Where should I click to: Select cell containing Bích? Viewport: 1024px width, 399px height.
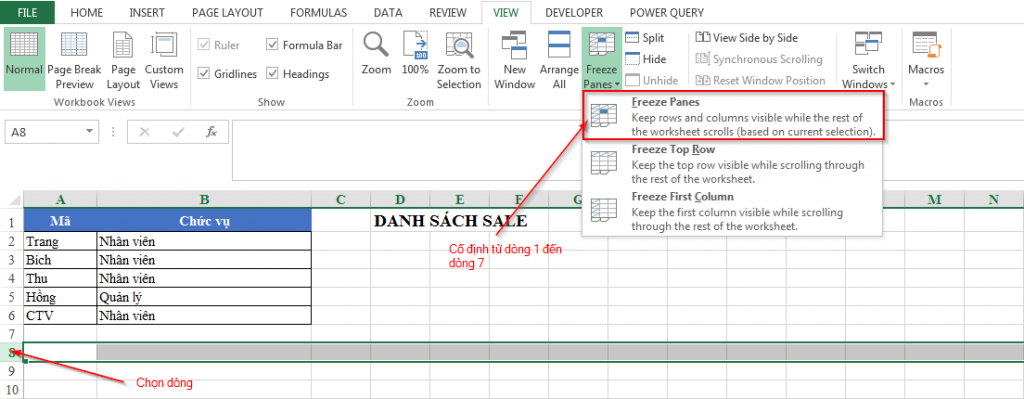pos(60,260)
